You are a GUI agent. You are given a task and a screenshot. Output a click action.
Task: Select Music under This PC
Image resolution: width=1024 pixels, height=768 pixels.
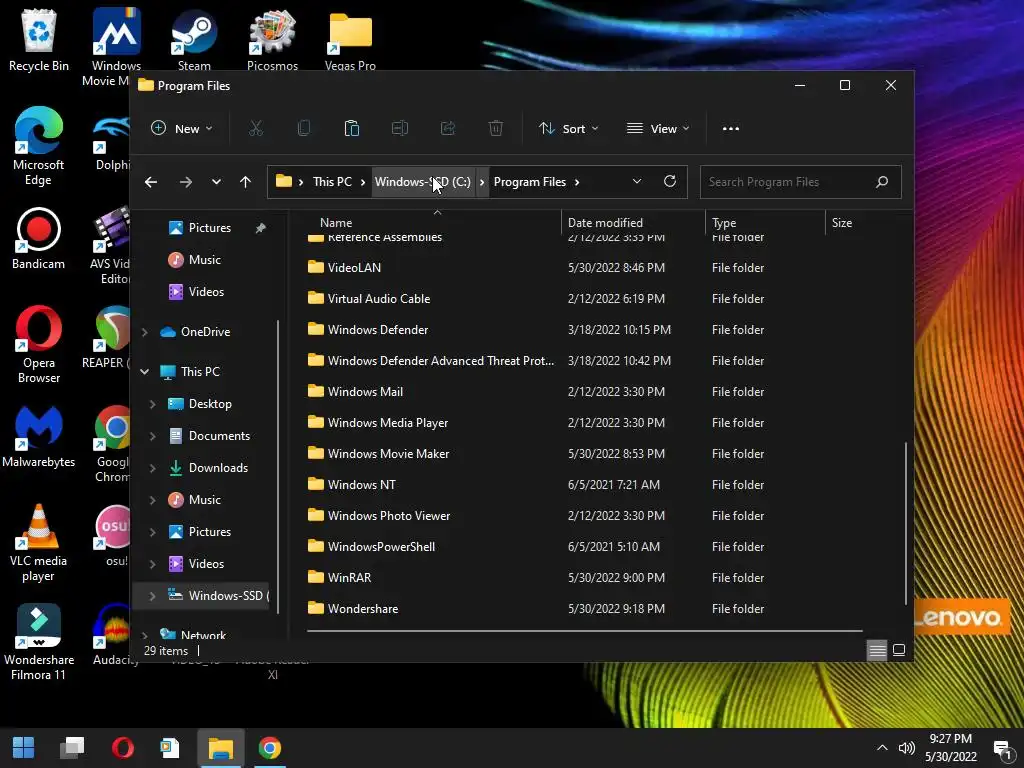tap(204, 500)
